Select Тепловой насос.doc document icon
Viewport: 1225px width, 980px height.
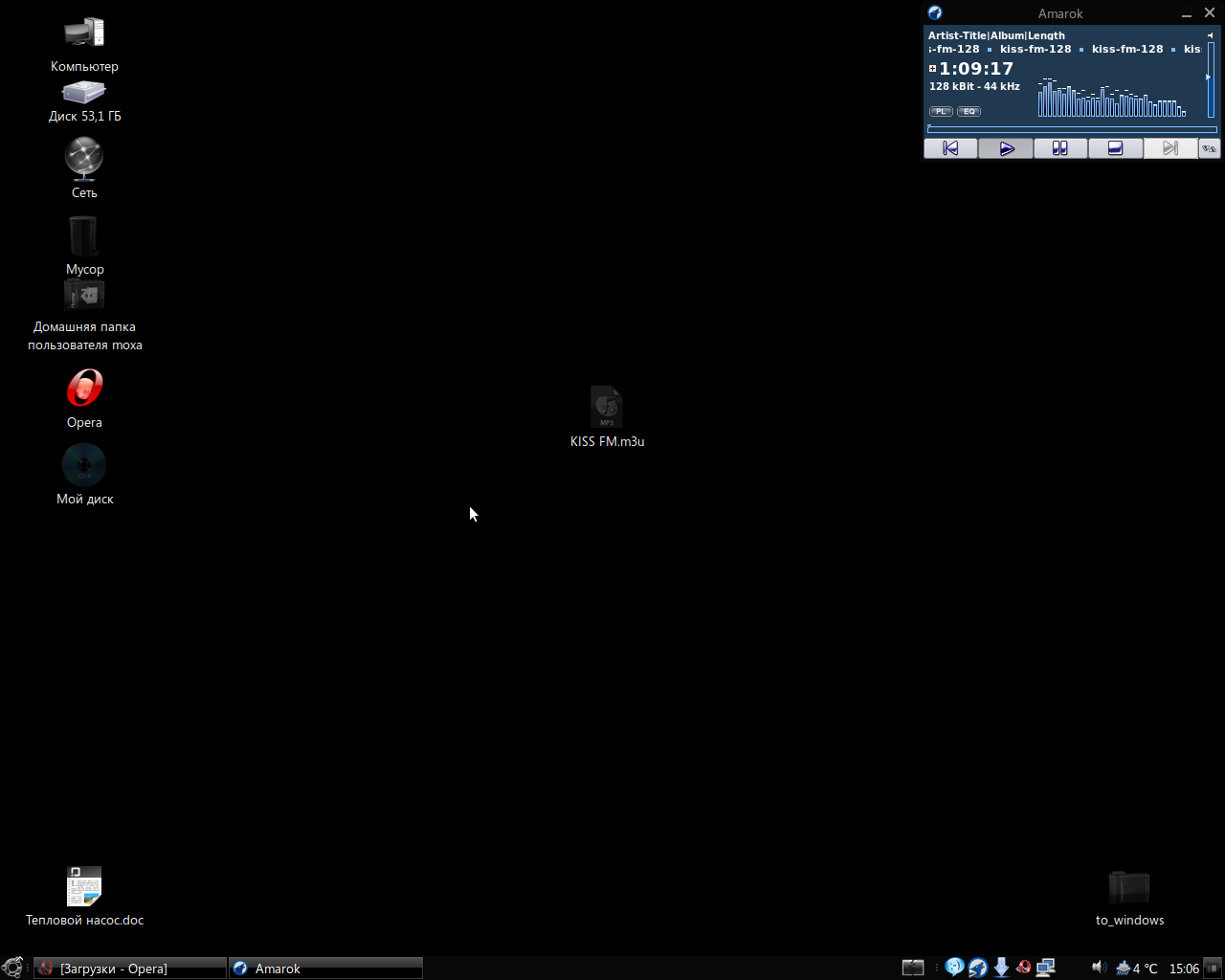tap(84, 896)
